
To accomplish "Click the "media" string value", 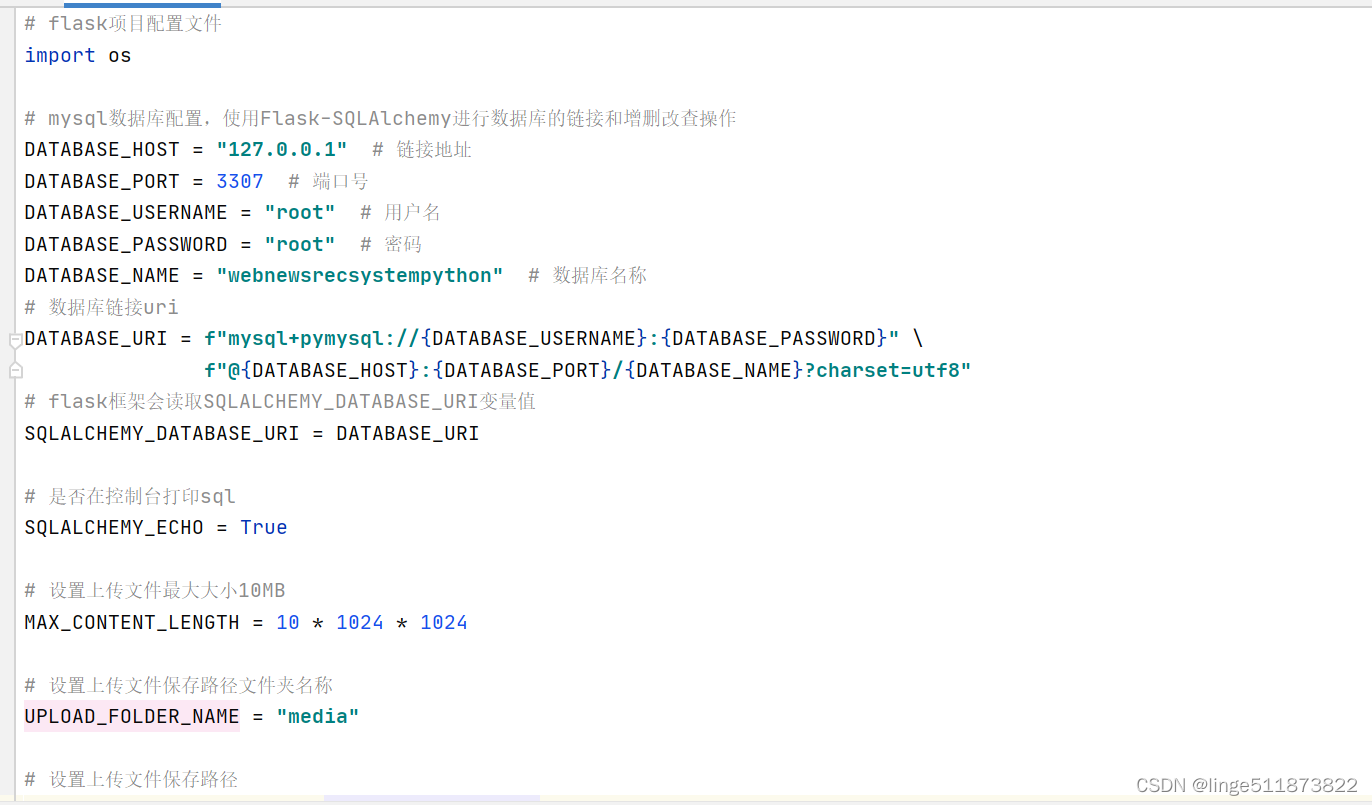I will pos(318,716).
